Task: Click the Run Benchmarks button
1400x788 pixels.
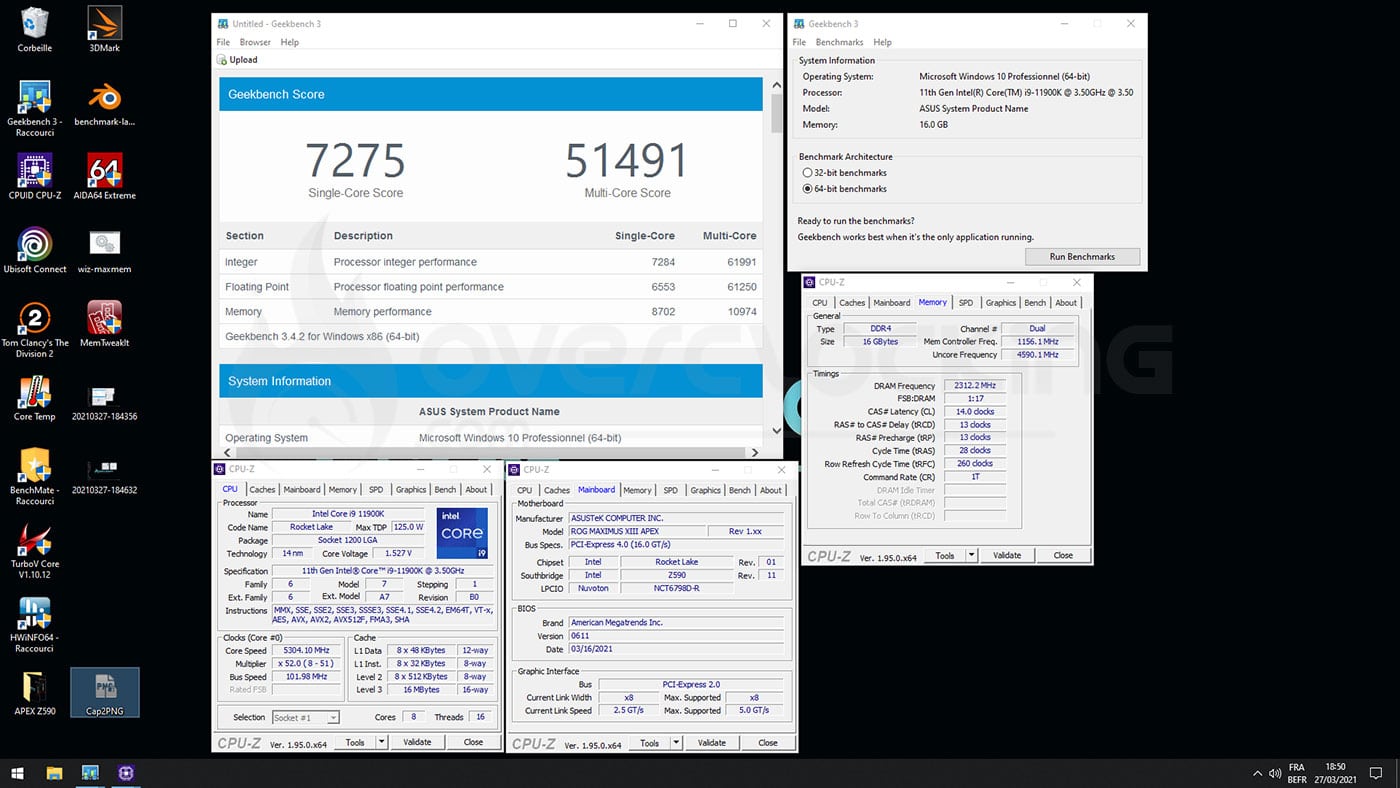Action: [x=1082, y=257]
